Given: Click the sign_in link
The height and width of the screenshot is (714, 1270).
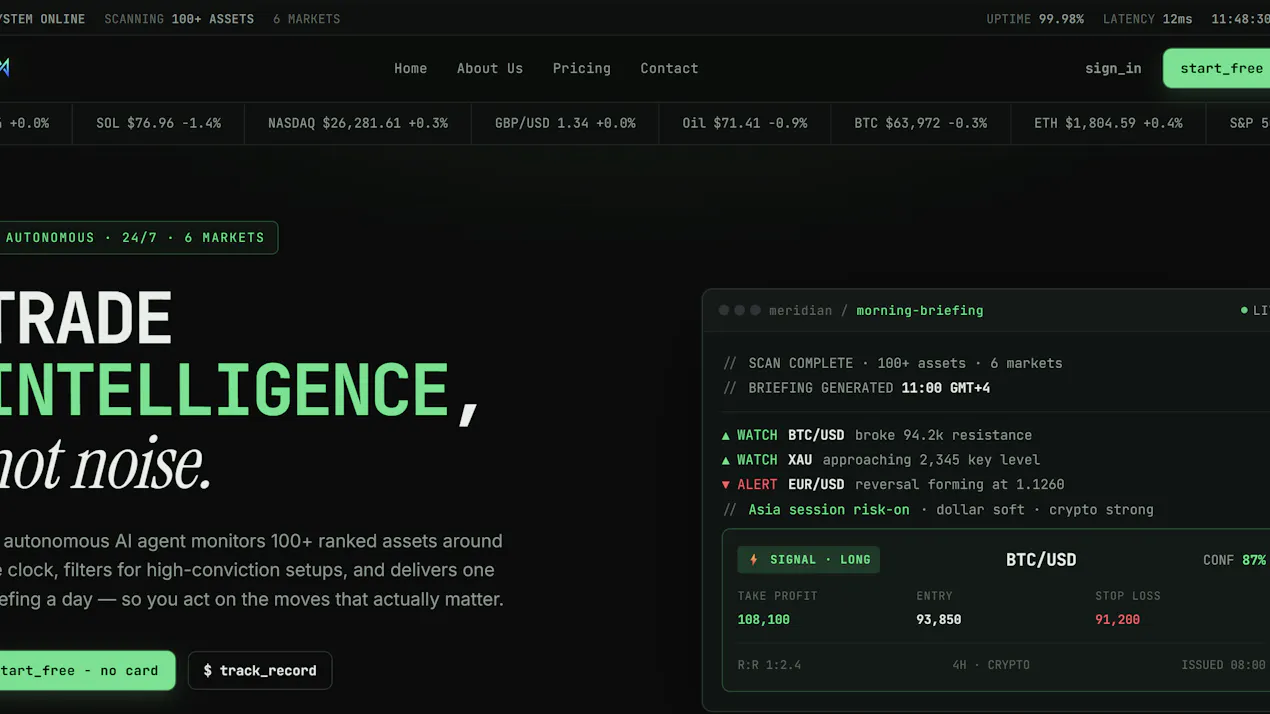Looking at the screenshot, I should 1113,68.
